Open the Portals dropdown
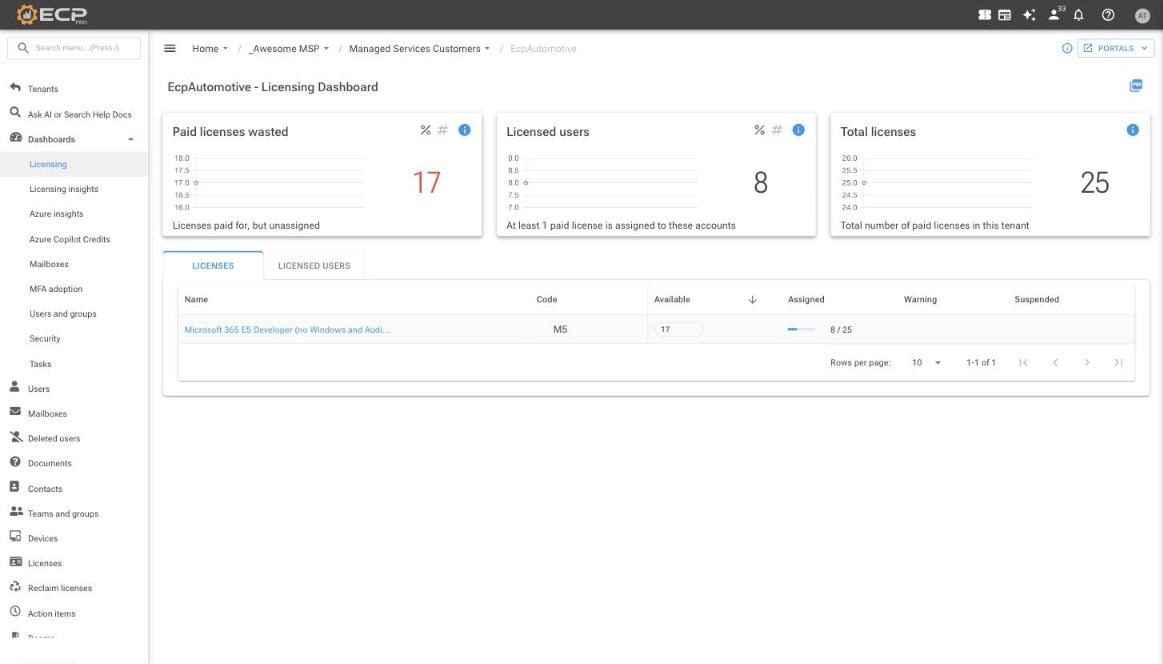Image resolution: width=1163 pixels, height=664 pixels. click(x=1116, y=48)
